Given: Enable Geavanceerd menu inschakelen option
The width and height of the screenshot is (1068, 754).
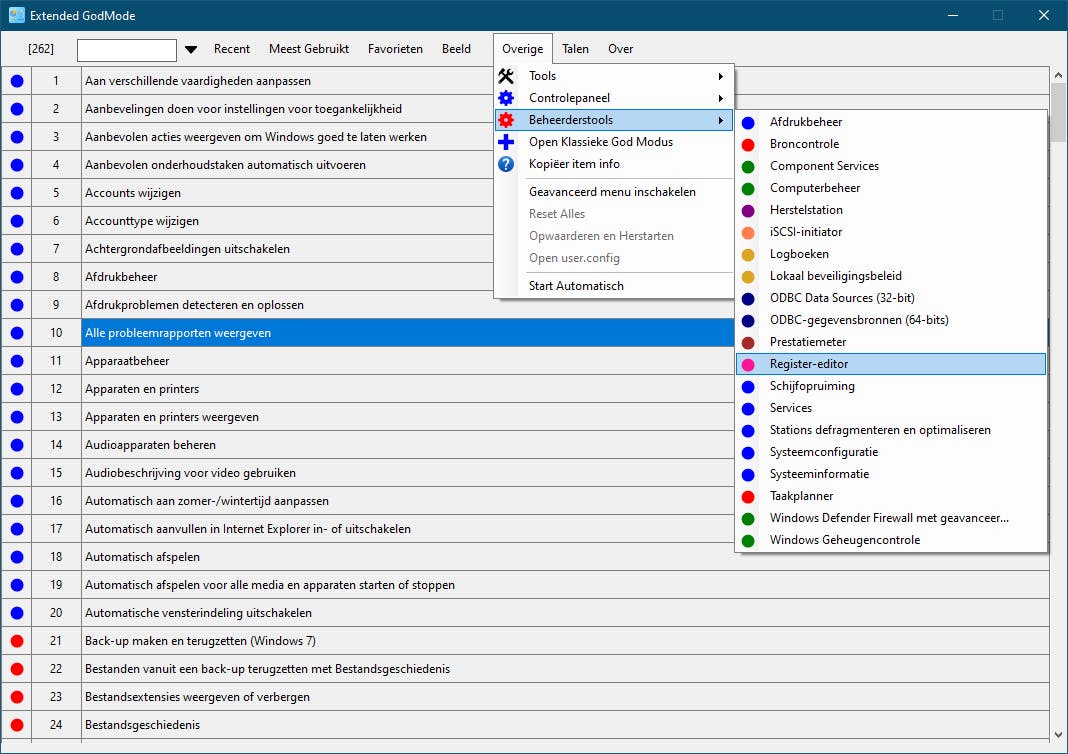Looking at the screenshot, I should (612, 192).
